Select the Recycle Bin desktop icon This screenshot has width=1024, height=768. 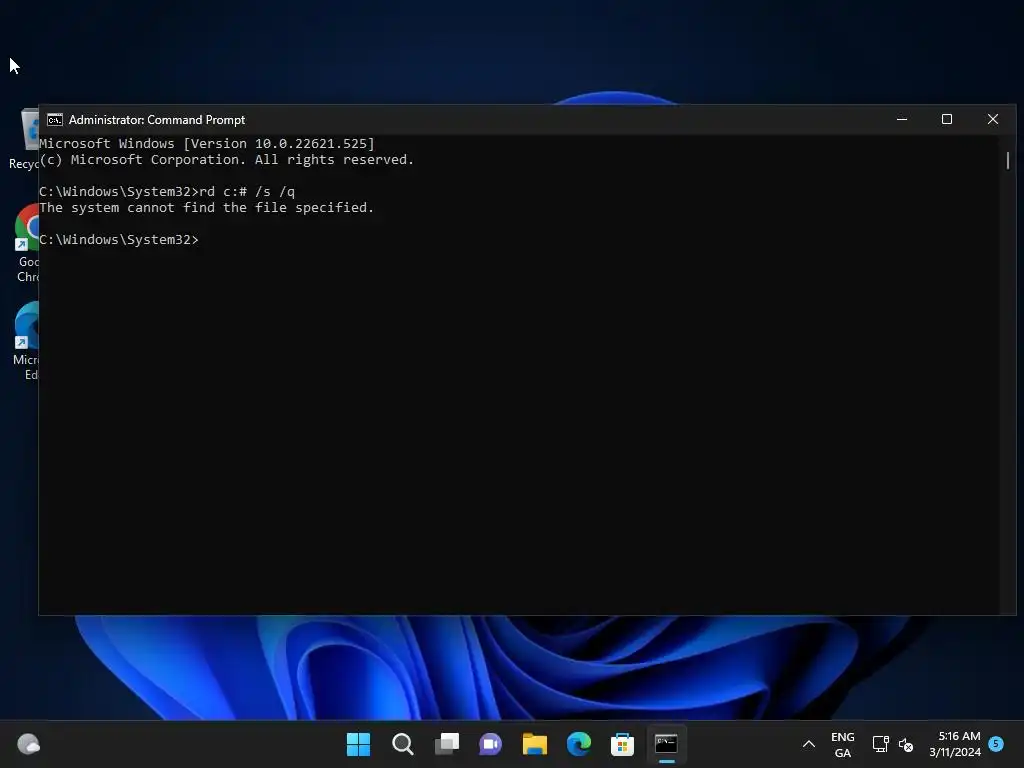pos(25,140)
